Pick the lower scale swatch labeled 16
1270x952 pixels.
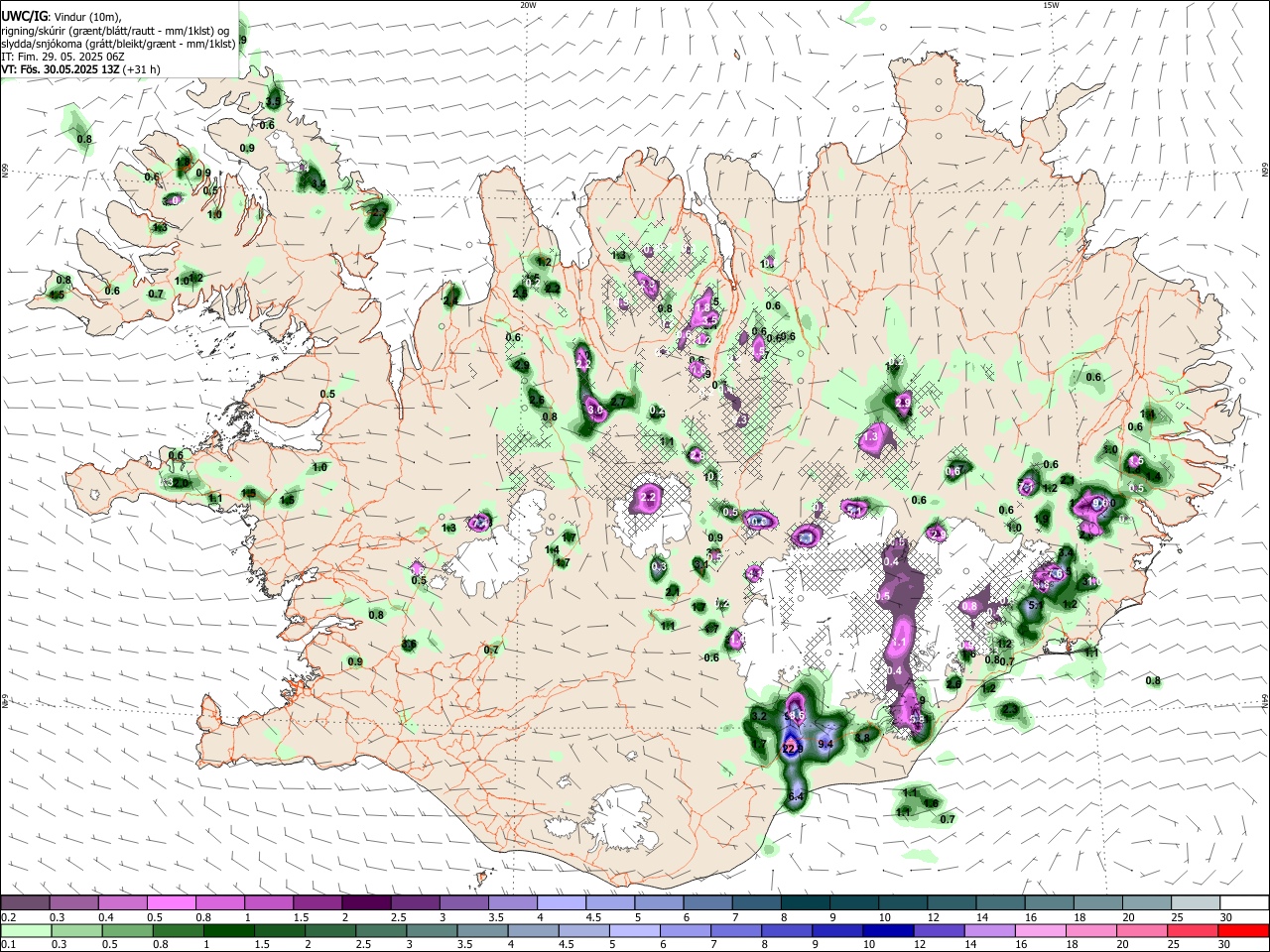coord(1039,930)
